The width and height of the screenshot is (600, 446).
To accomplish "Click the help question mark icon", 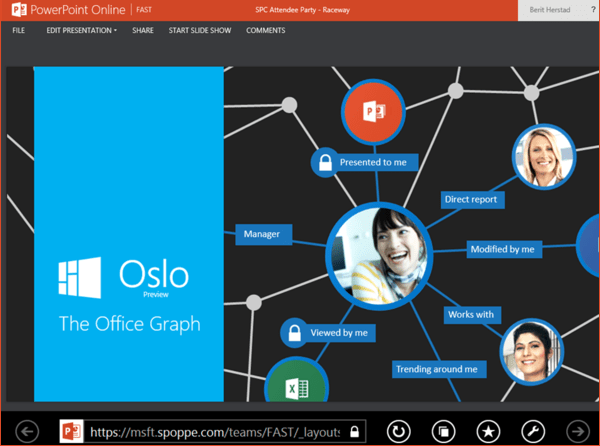I will pos(591,9).
